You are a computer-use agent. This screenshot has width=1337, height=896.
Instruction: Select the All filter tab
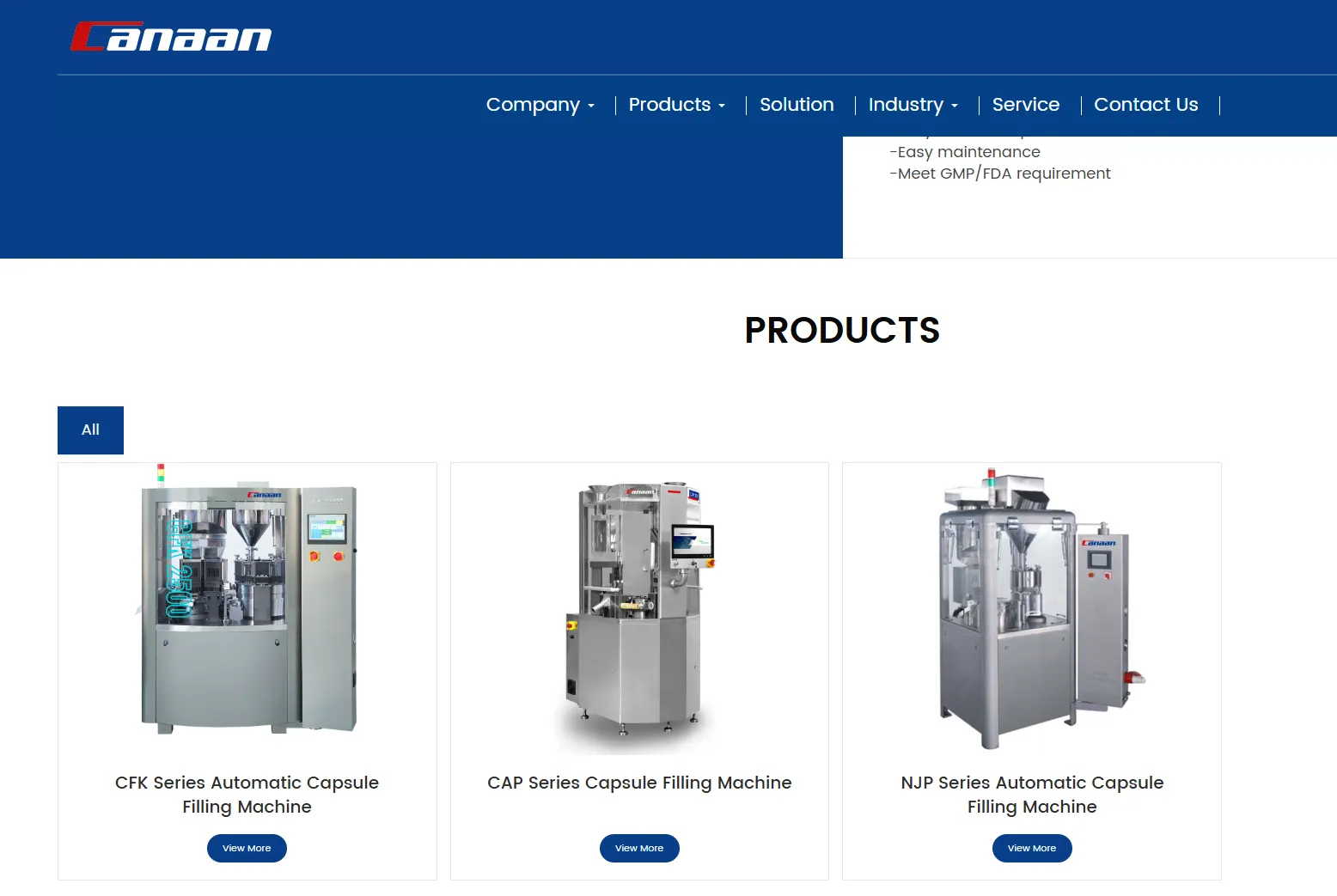point(90,430)
